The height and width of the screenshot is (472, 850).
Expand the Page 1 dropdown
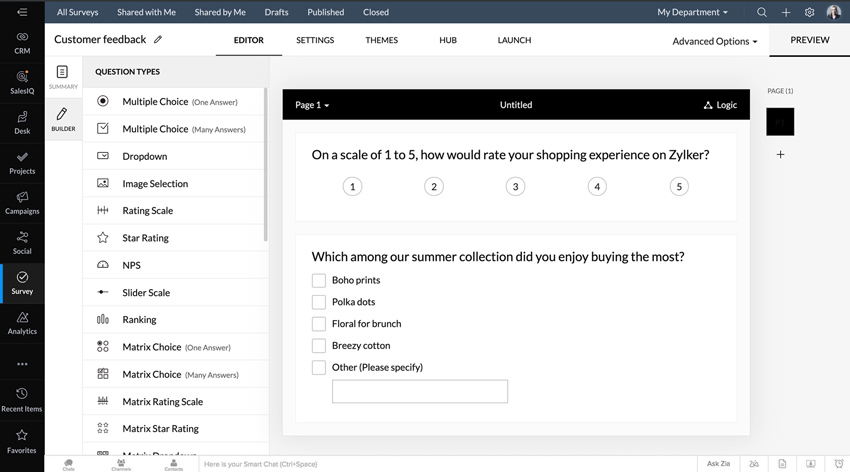tap(312, 105)
